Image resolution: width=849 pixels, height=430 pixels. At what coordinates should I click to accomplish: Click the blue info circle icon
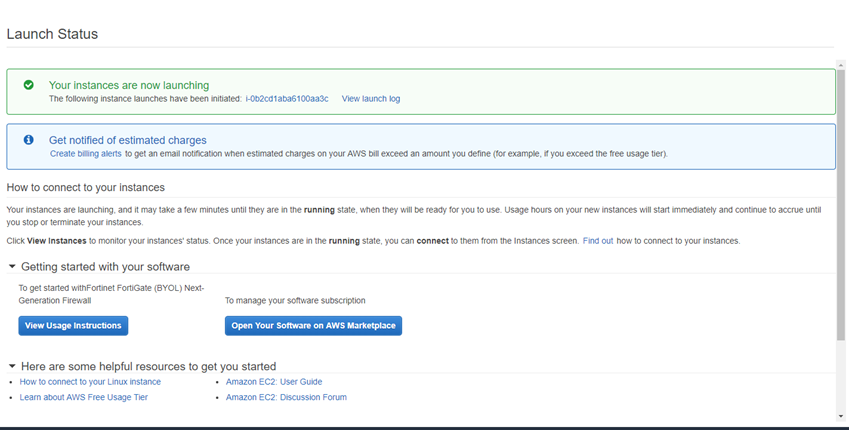(x=29, y=140)
